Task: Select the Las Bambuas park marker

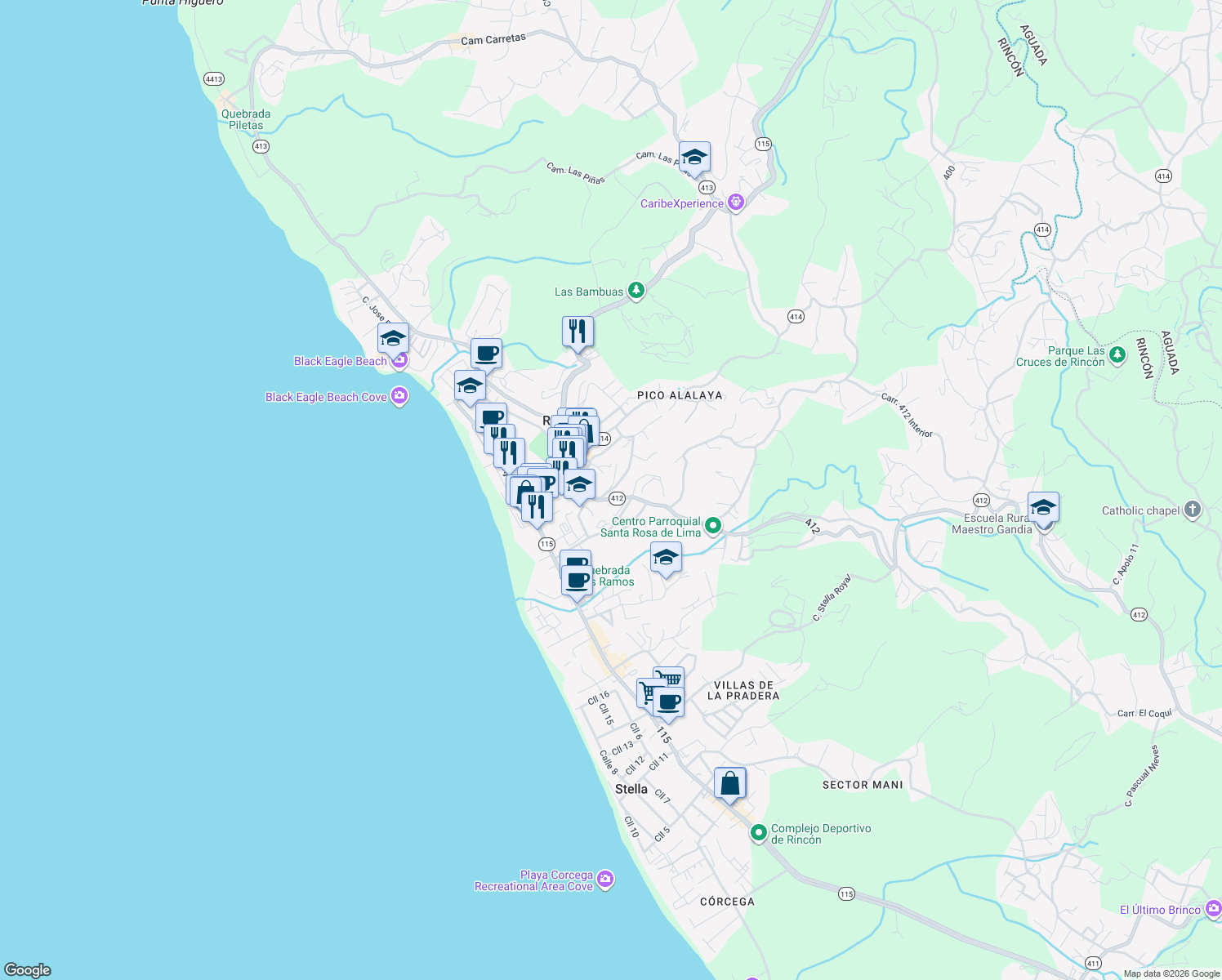Action: tap(636, 290)
